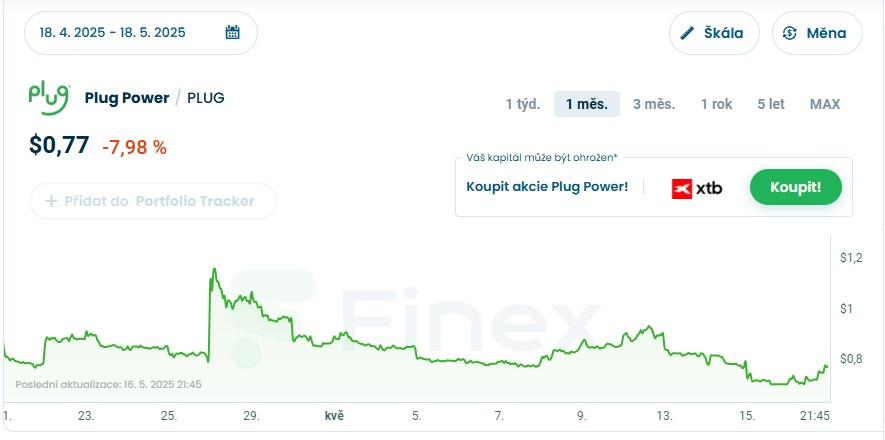Switch to the 5 let range
885x440 pixels.
coord(771,104)
